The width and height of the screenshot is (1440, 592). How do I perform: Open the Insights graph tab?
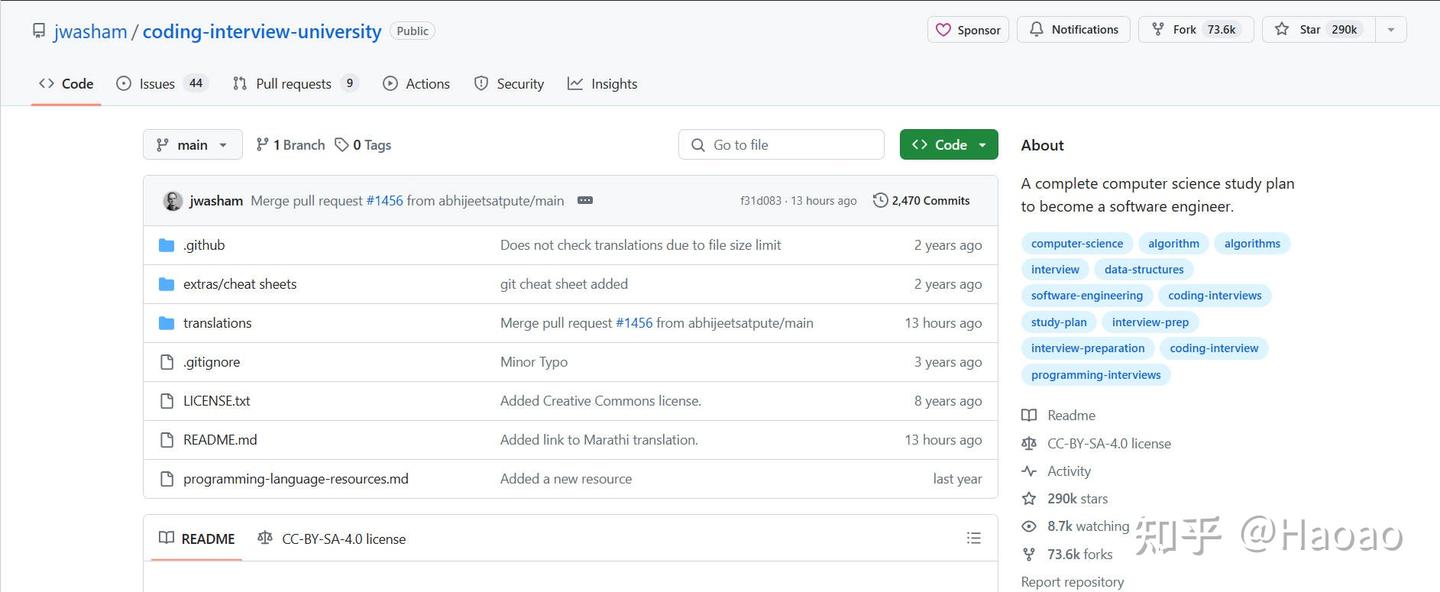point(602,84)
